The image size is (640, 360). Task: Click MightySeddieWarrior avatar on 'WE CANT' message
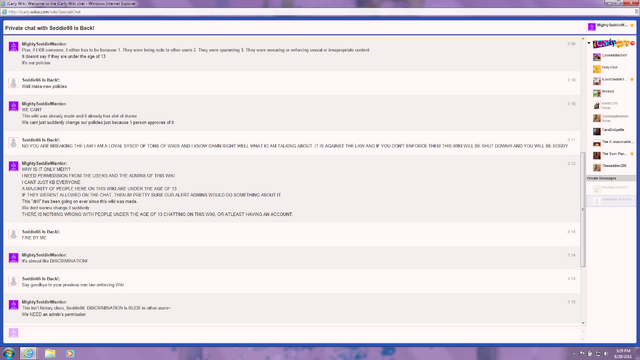click(13, 107)
